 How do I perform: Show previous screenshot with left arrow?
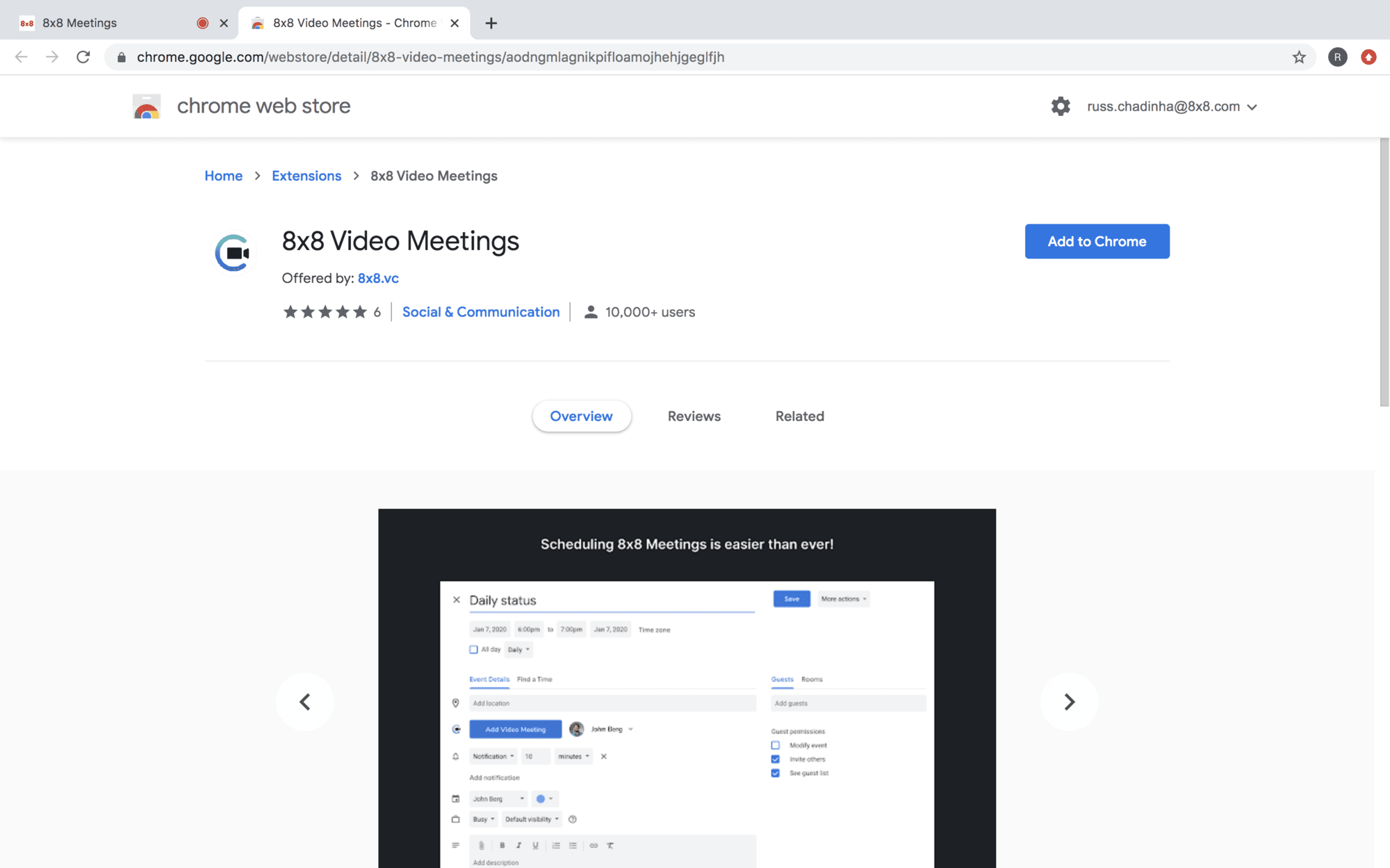click(304, 702)
